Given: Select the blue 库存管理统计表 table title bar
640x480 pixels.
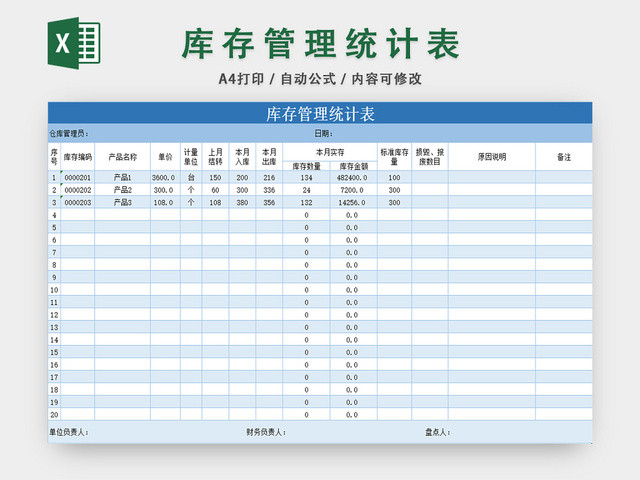Looking at the screenshot, I should (x=320, y=113).
